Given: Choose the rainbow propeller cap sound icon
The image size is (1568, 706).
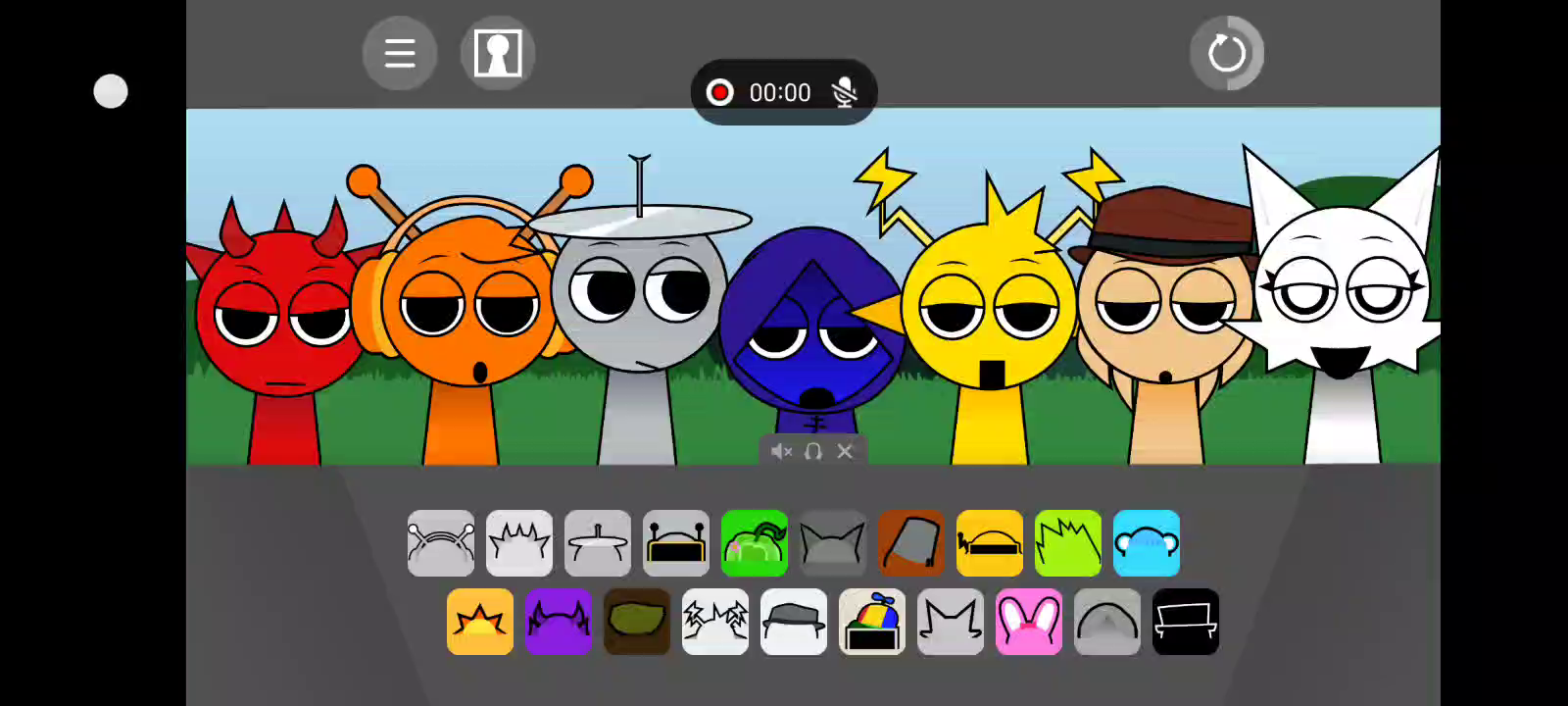Looking at the screenshot, I should (872, 622).
